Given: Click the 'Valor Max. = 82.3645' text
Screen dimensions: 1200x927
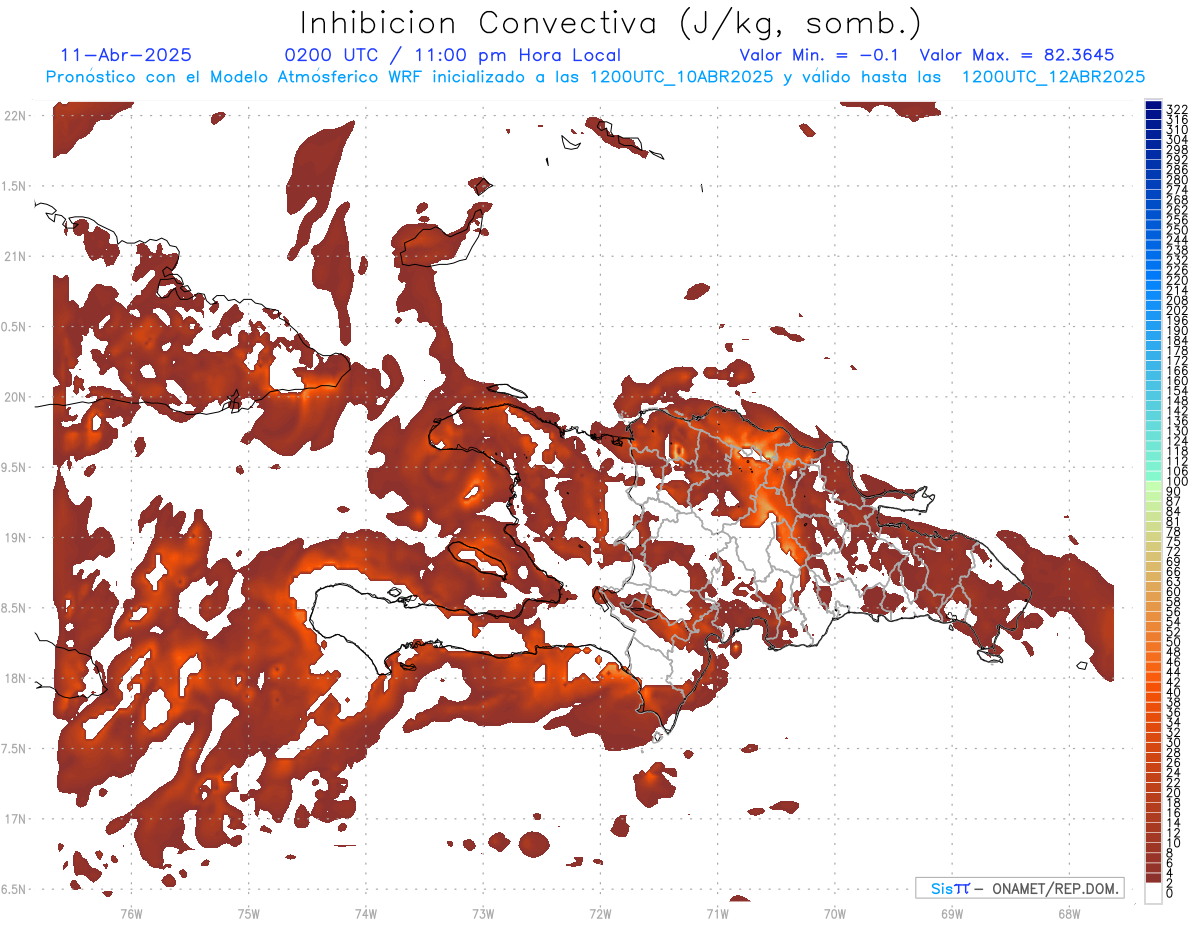Looking at the screenshot, I should (x=1016, y=55).
